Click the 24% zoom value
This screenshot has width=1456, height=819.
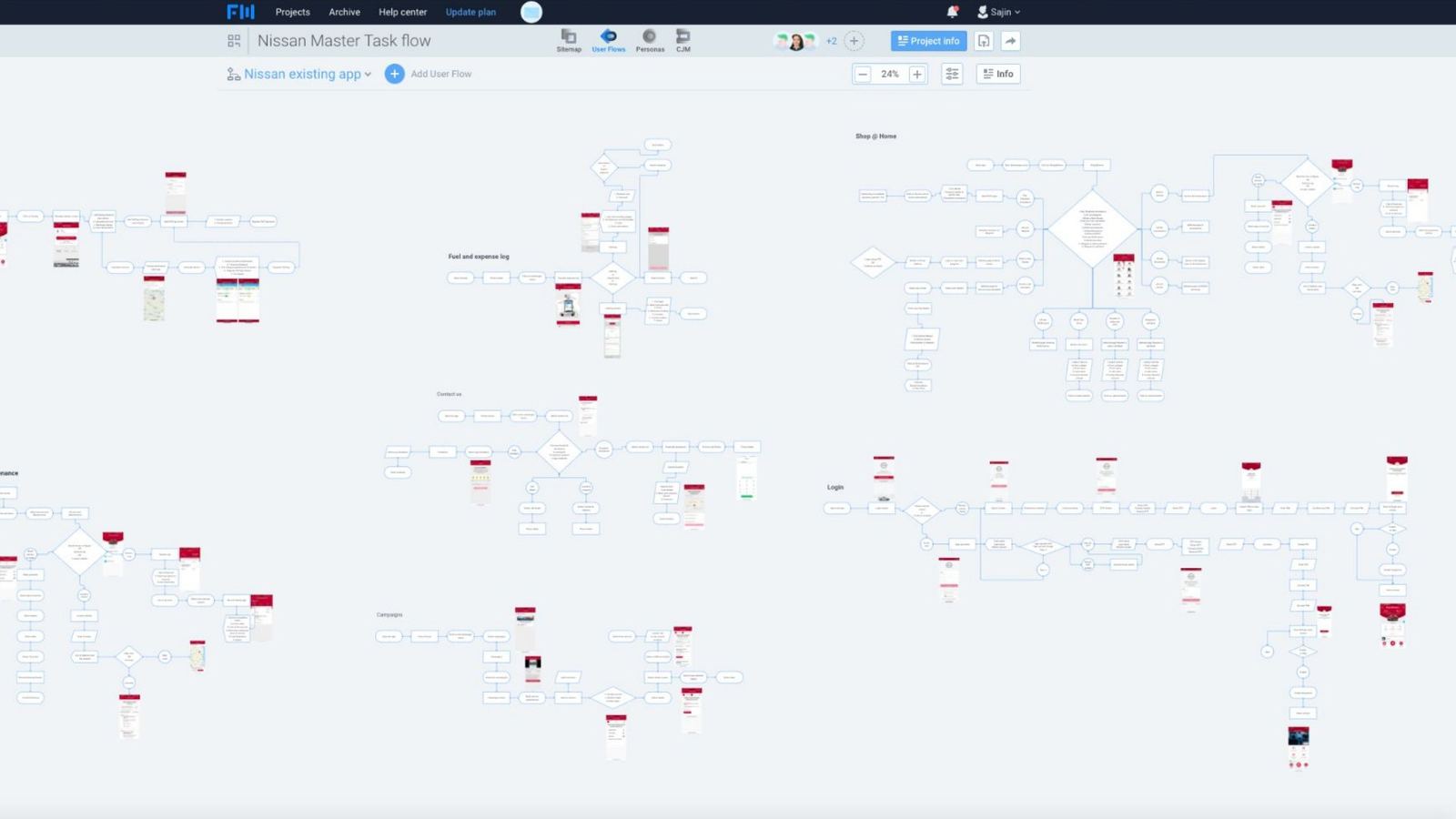pyautogui.click(x=890, y=74)
